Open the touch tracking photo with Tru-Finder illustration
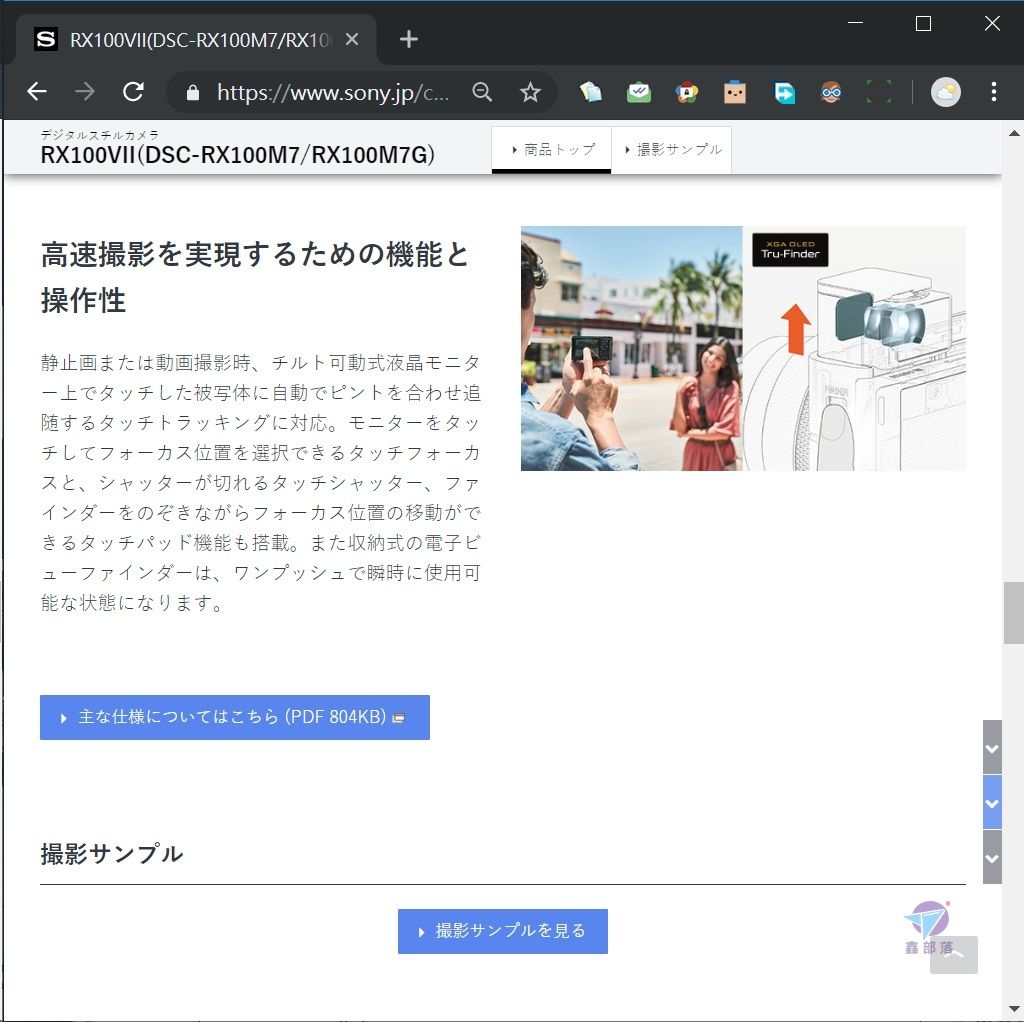The height and width of the screenshot is (1022, 1024). pos(743,348)
